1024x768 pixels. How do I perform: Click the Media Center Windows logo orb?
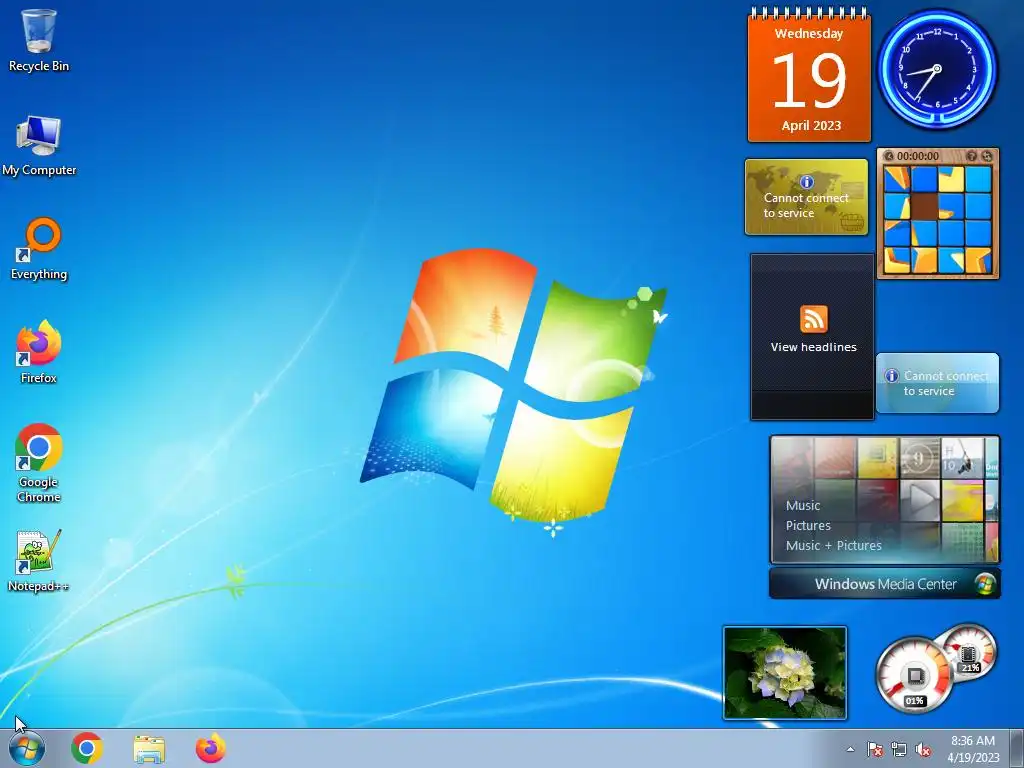coord(985,584)
